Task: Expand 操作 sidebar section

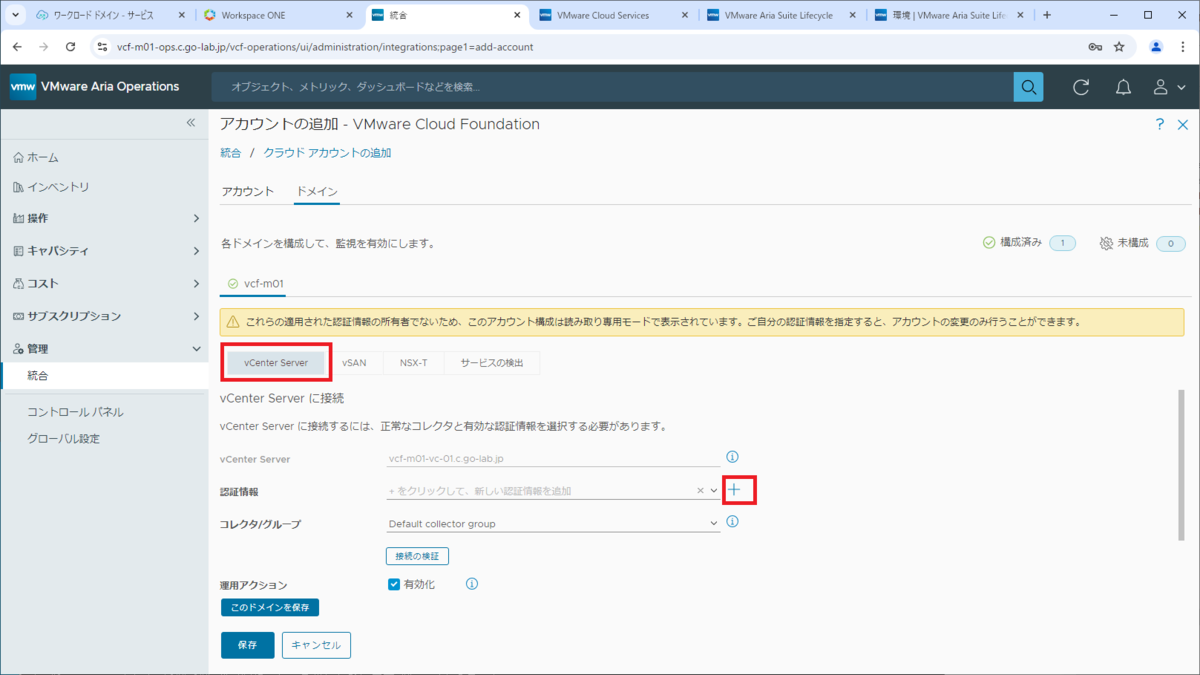Action: tap(105, 218)
